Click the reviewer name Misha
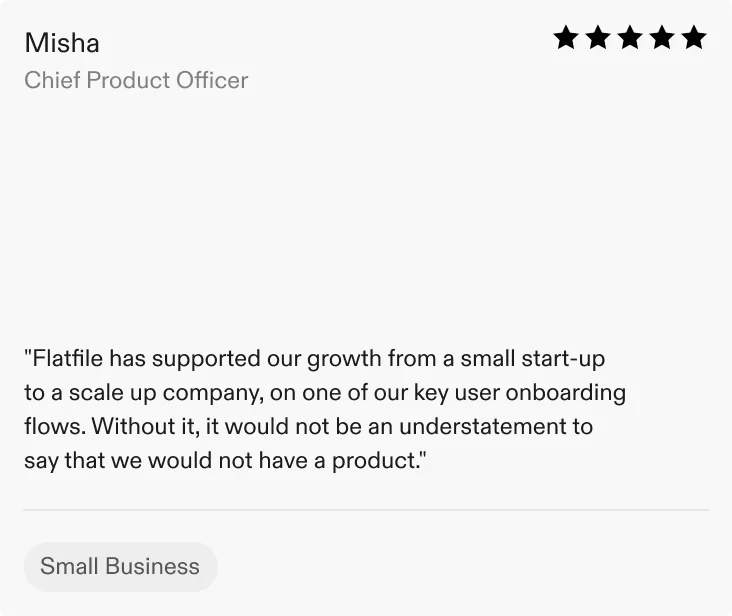This screenshot has width=732, height=616. pos(62,43)
